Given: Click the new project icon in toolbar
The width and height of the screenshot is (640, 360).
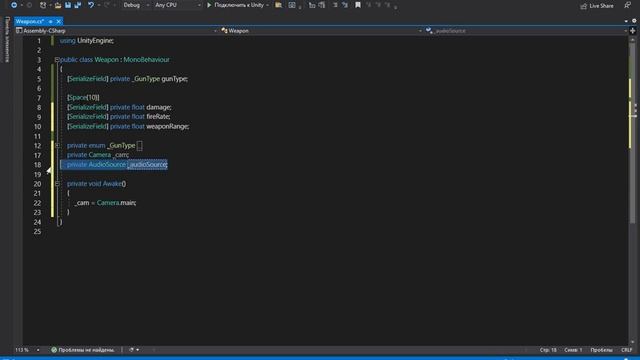Looking at the screenshot, I should click(43, 5).
